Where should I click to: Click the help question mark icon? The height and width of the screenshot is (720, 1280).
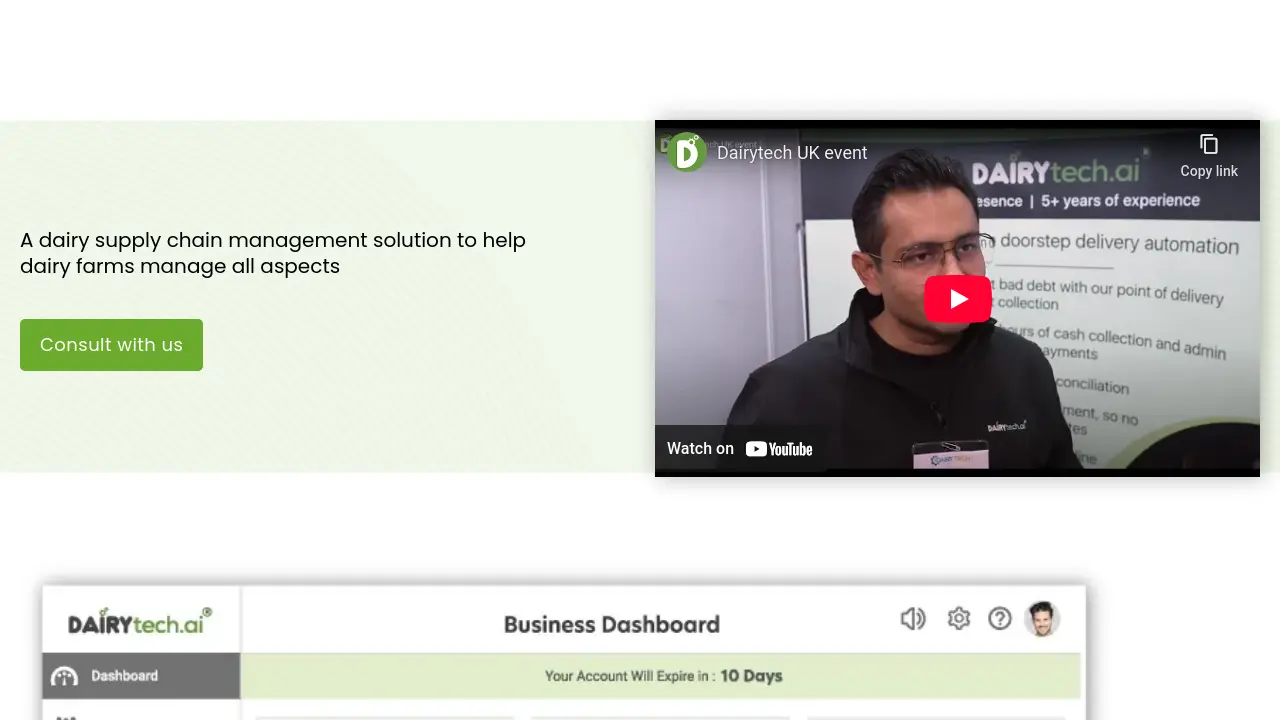point(1000,619)
